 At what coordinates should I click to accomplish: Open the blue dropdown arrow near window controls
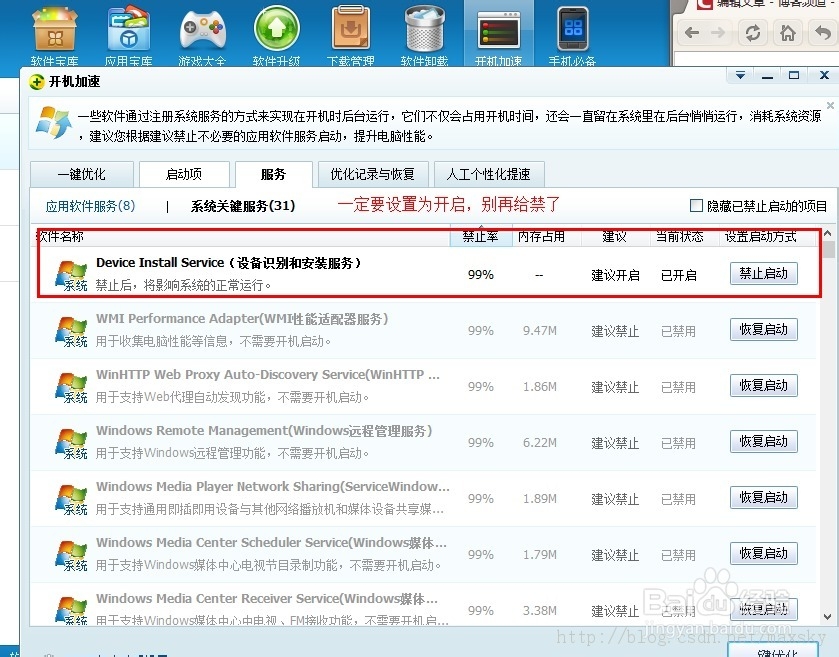[x=739, y=74]
